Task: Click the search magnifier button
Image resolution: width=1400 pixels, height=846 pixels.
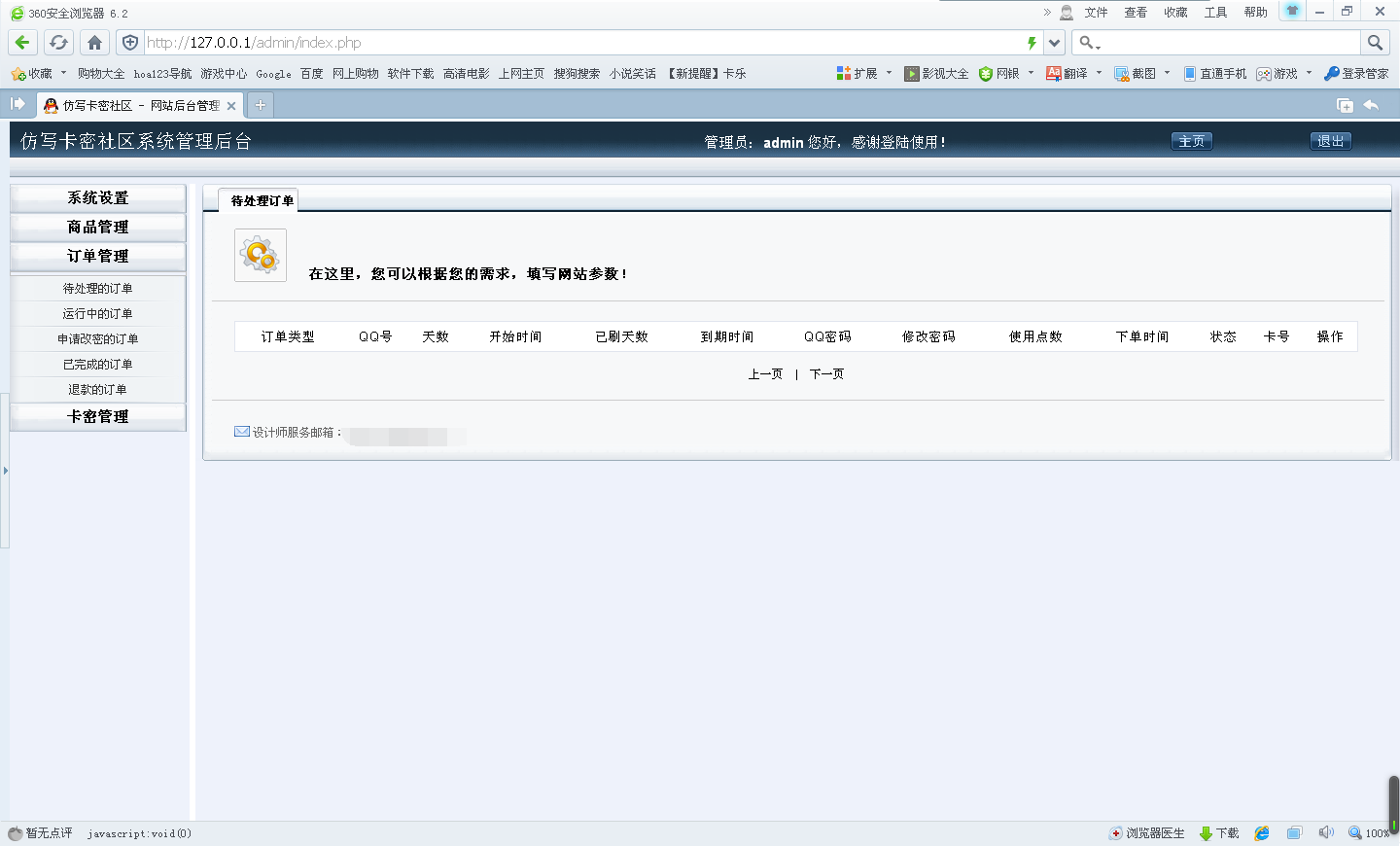Action: [1375, 43]
